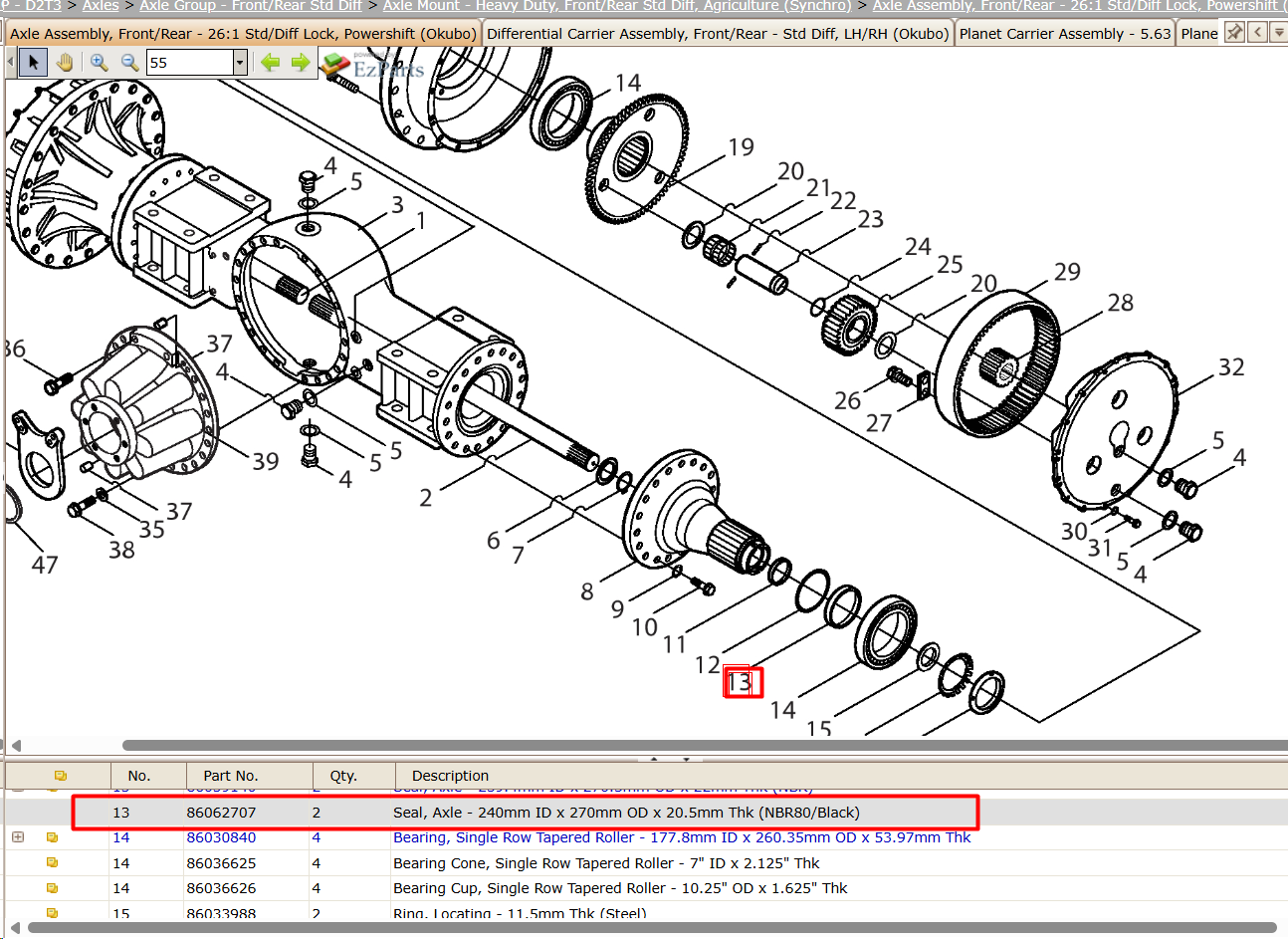
Task: Click the diagram's horizontal scrollbar thumb
Action: 705,745
